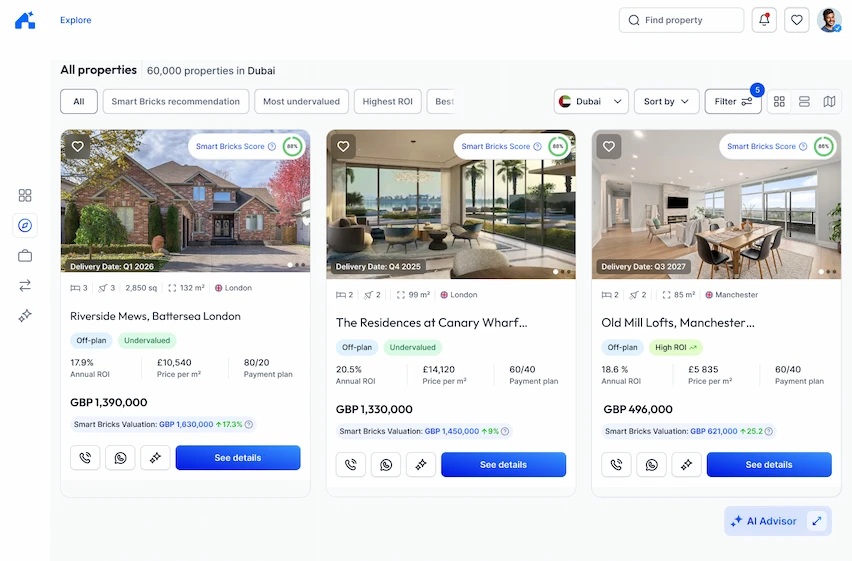This screenshot has height=561, width=852.
Task: See details for GBP 1,330,000 property
Action: click(503, 465)
